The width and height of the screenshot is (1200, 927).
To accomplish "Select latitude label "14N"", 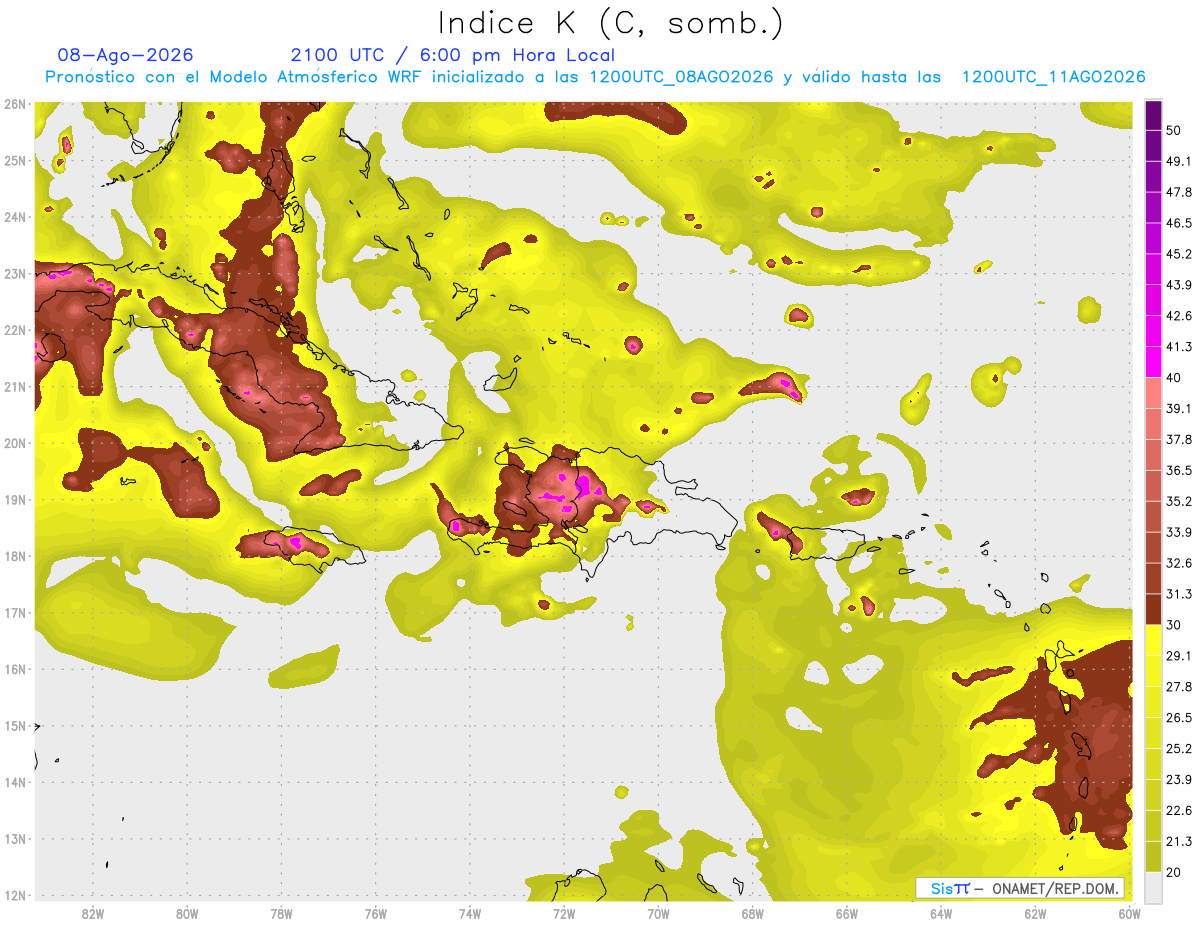I will (x=14, y=782).
